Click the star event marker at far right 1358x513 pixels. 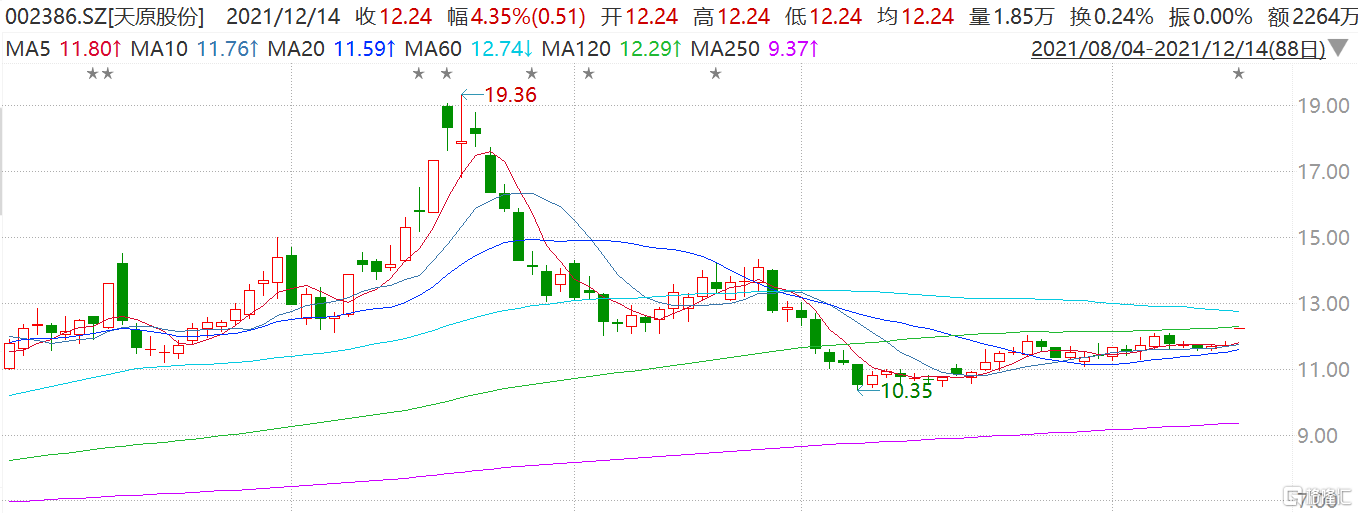pos(1239,73)
